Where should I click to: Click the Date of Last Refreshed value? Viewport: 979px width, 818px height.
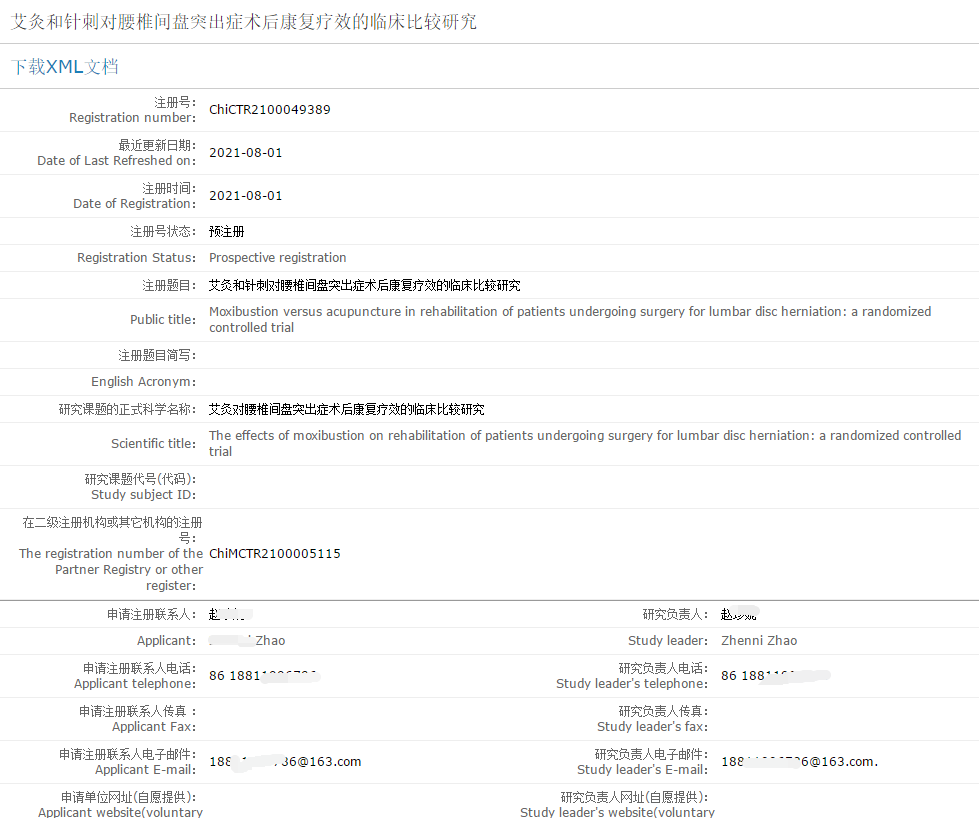point(245,153)
